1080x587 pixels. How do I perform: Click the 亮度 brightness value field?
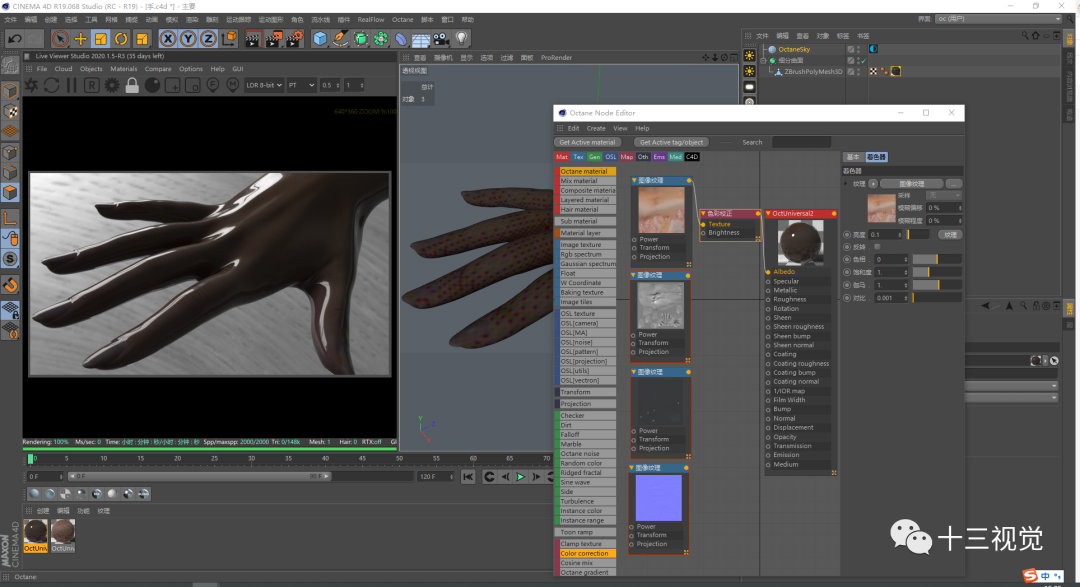pos(887,235)
